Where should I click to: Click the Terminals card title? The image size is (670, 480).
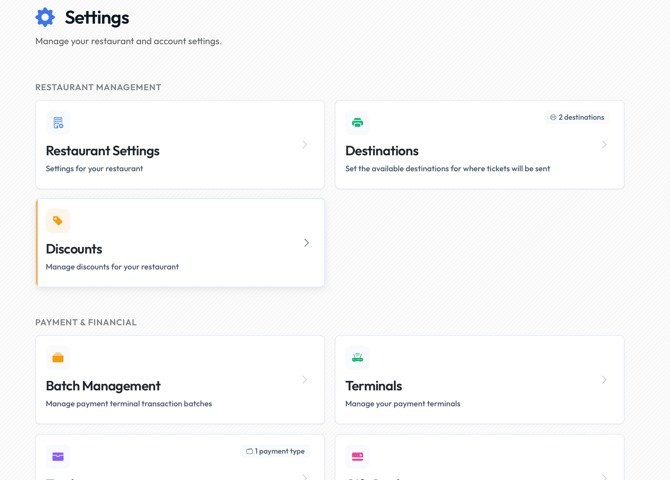[x=373, y=386]
